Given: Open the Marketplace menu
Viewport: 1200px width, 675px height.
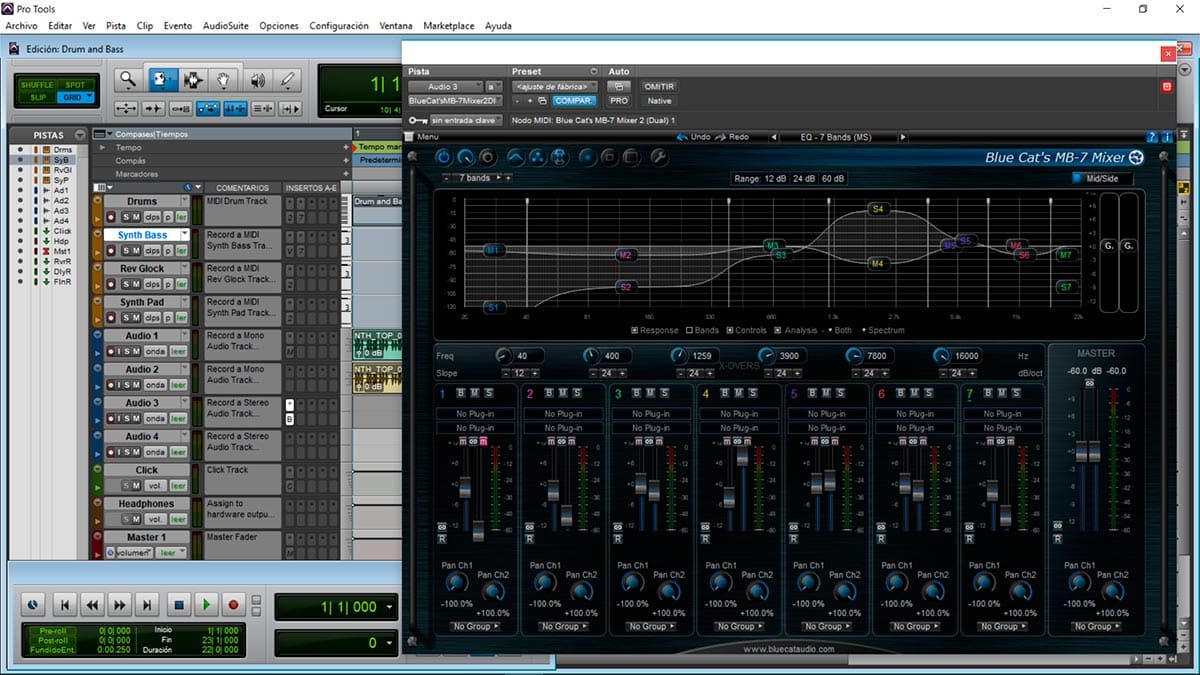Looking at the screenshot, I should pyautogui.click(x=449, y=25).
